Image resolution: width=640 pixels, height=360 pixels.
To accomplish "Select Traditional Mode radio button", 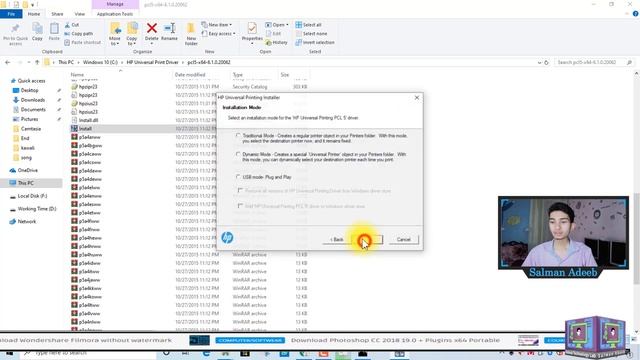I will click(x=238, y=136).
